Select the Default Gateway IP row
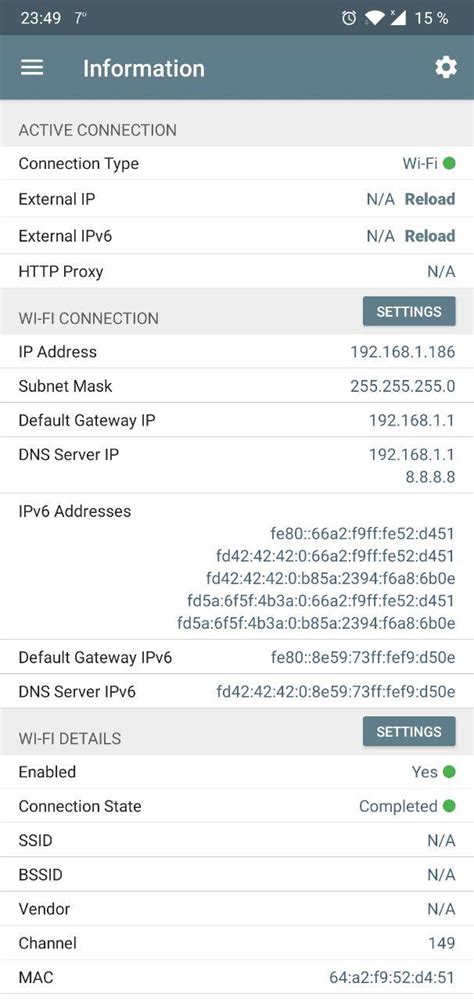 click(237, 420)
